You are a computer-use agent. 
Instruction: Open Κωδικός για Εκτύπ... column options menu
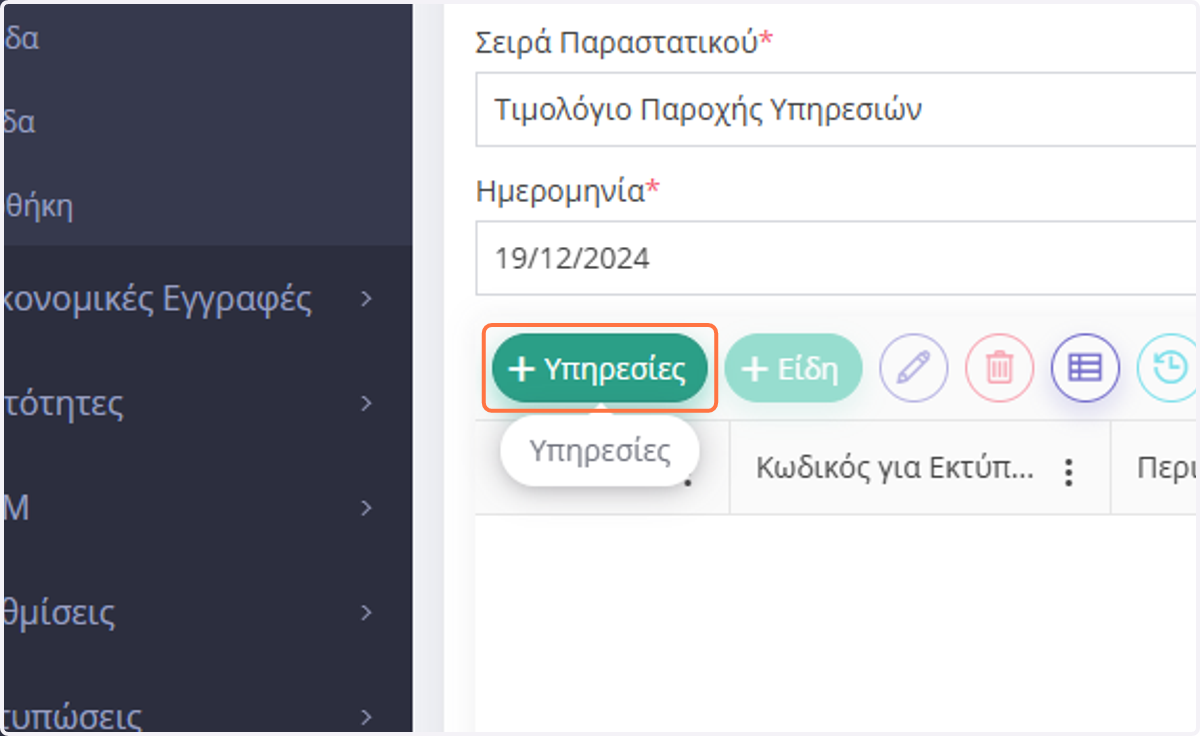click(1069, 471)
